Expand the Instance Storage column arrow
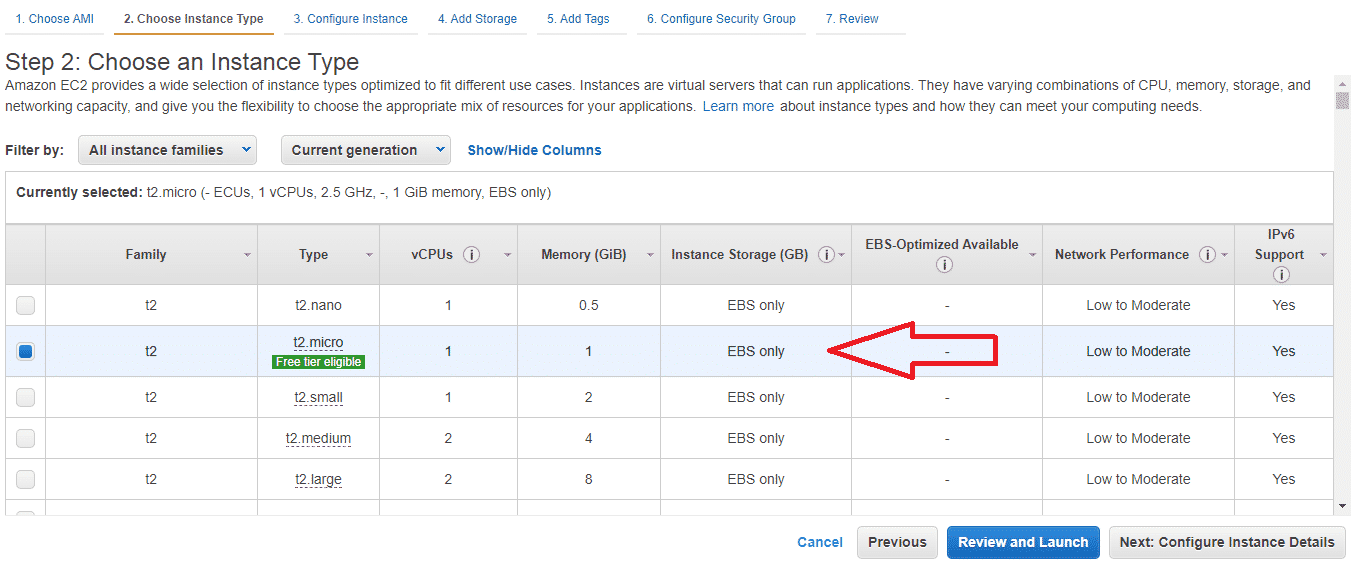This screenshot has height=577, width=1361. point(842,255)
